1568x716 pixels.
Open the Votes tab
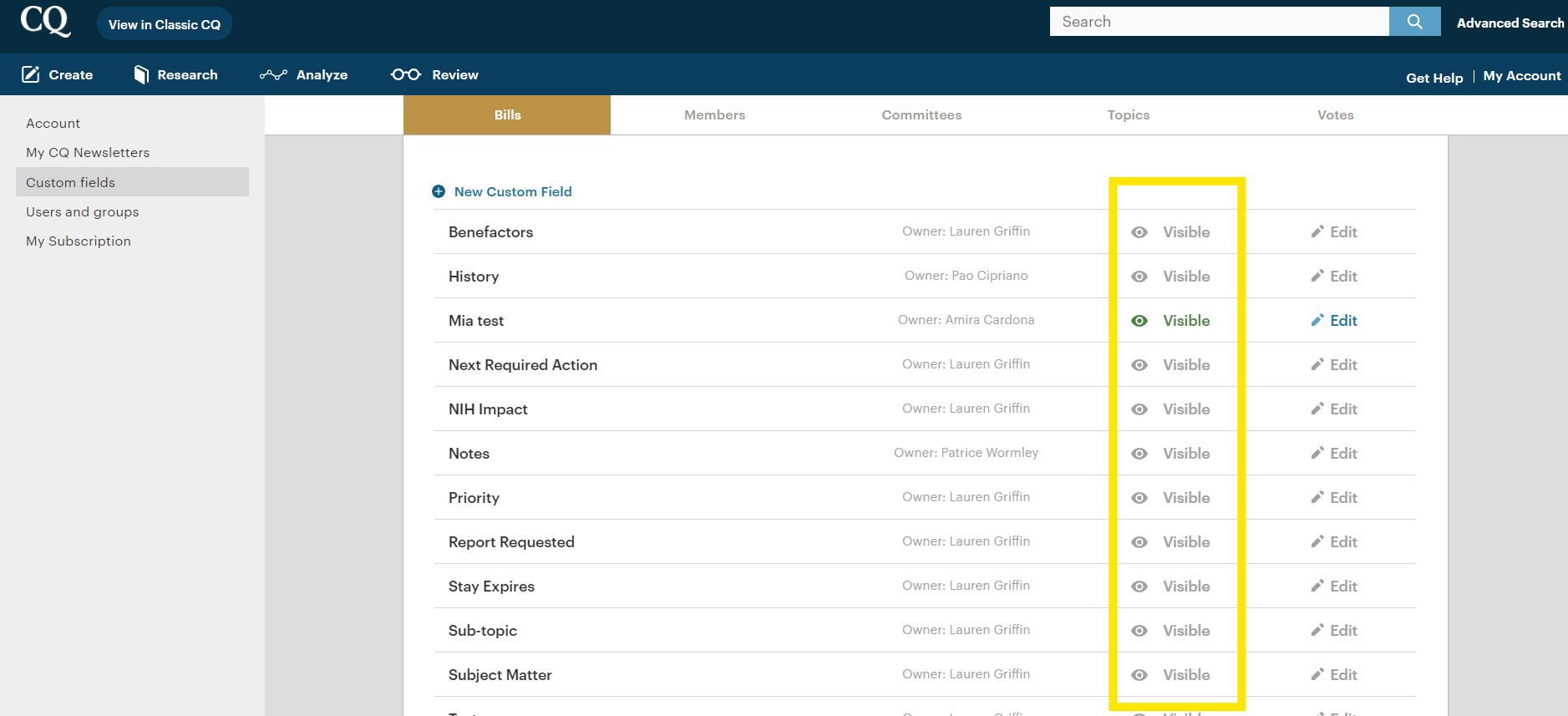[x=1336, y=115]
